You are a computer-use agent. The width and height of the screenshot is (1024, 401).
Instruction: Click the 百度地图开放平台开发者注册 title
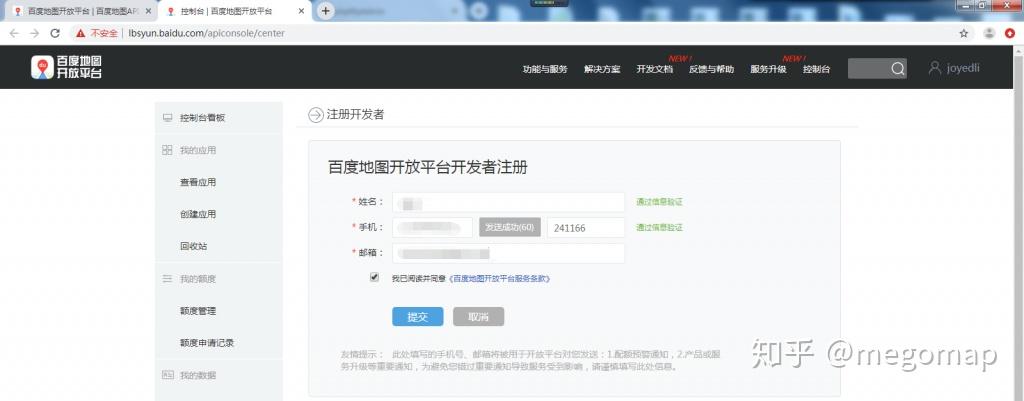428,167
